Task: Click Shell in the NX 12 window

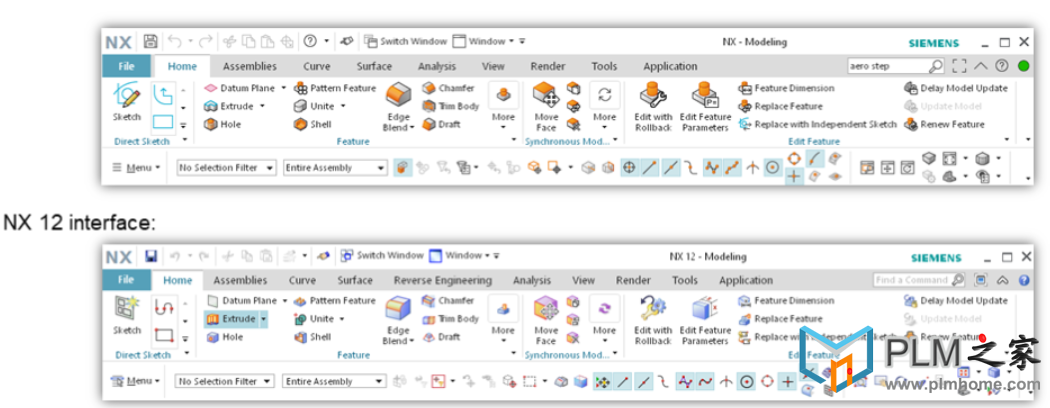Action: coord(312,337)
